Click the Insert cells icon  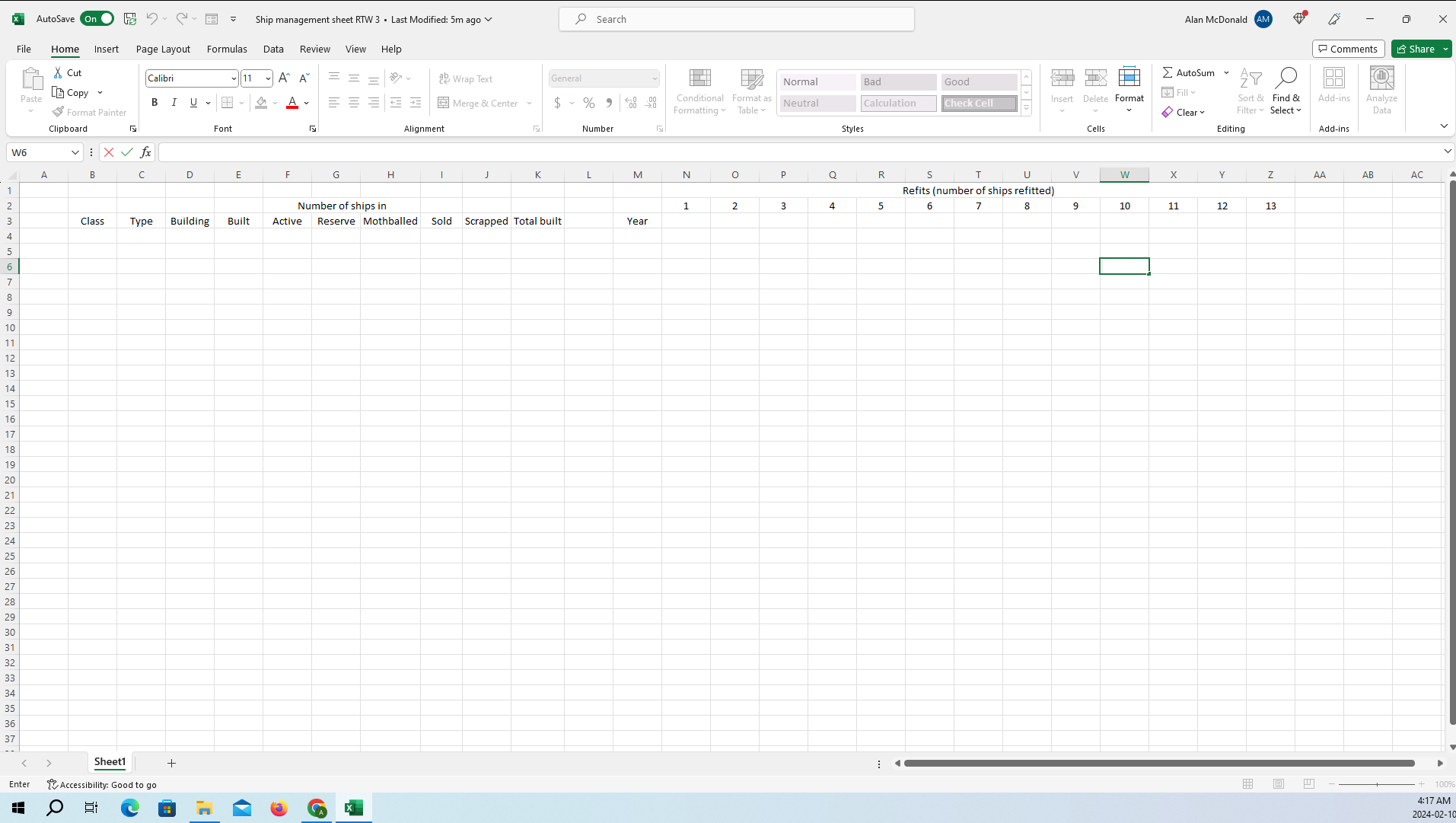pos(1062,78)
